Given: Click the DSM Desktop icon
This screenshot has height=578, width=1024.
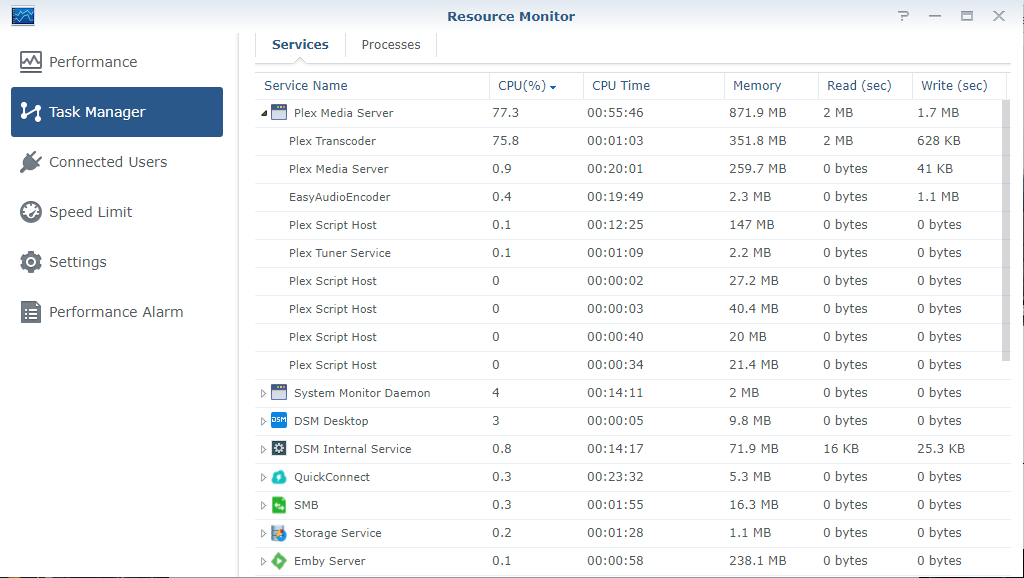Looking at the screenshot, I should 279,421.
